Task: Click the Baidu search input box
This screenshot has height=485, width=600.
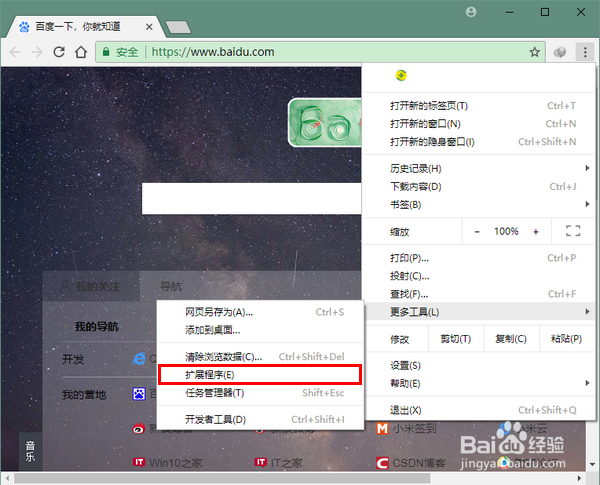Action: (251, 198)
